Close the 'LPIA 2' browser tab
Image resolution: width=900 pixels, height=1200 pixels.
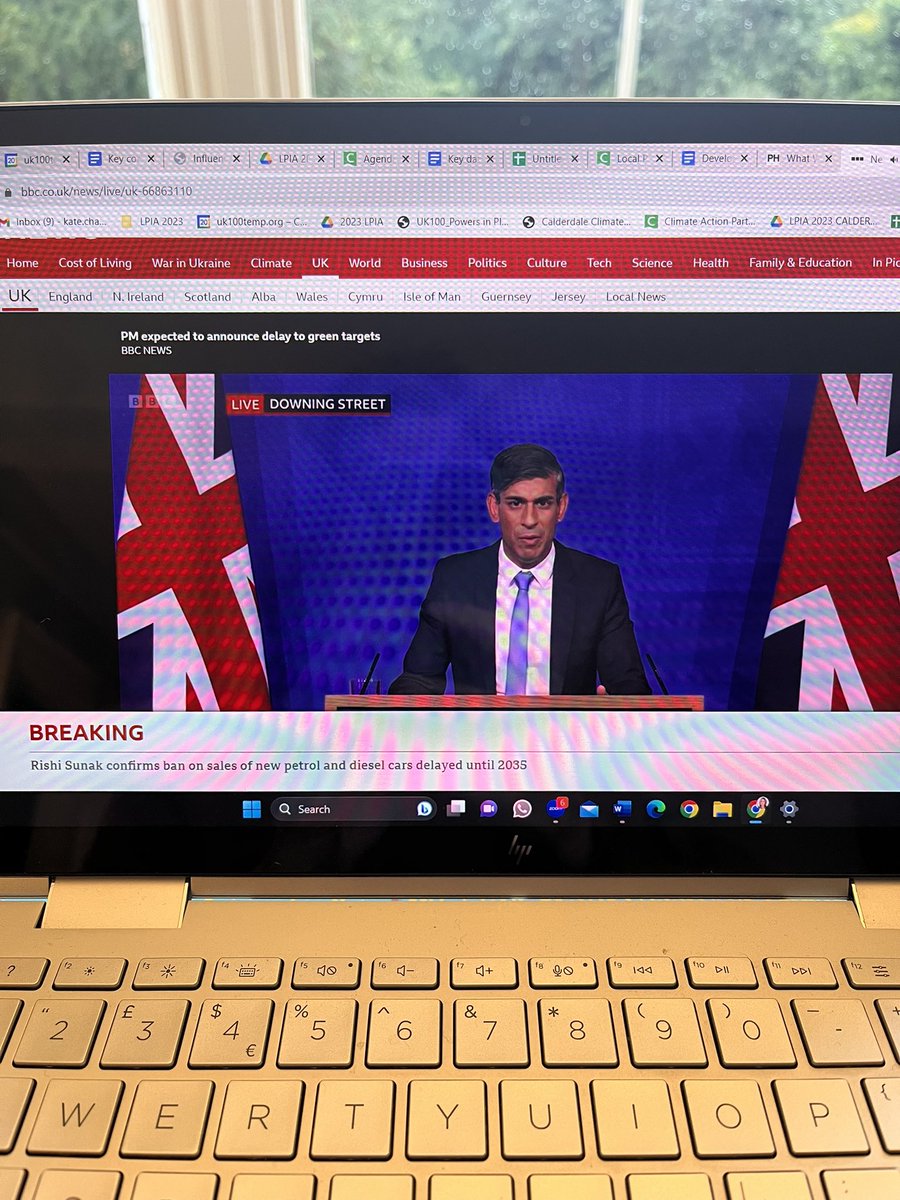[x=322, y=158]
